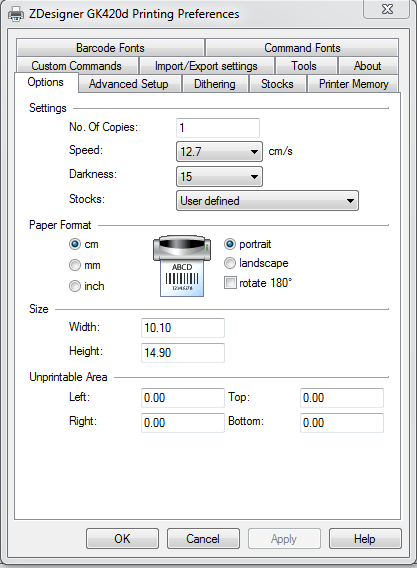The height and width of the screenshot is (568, 417).
Task: Expand the Stocks User defined dropdown
Action: (267, 201)
